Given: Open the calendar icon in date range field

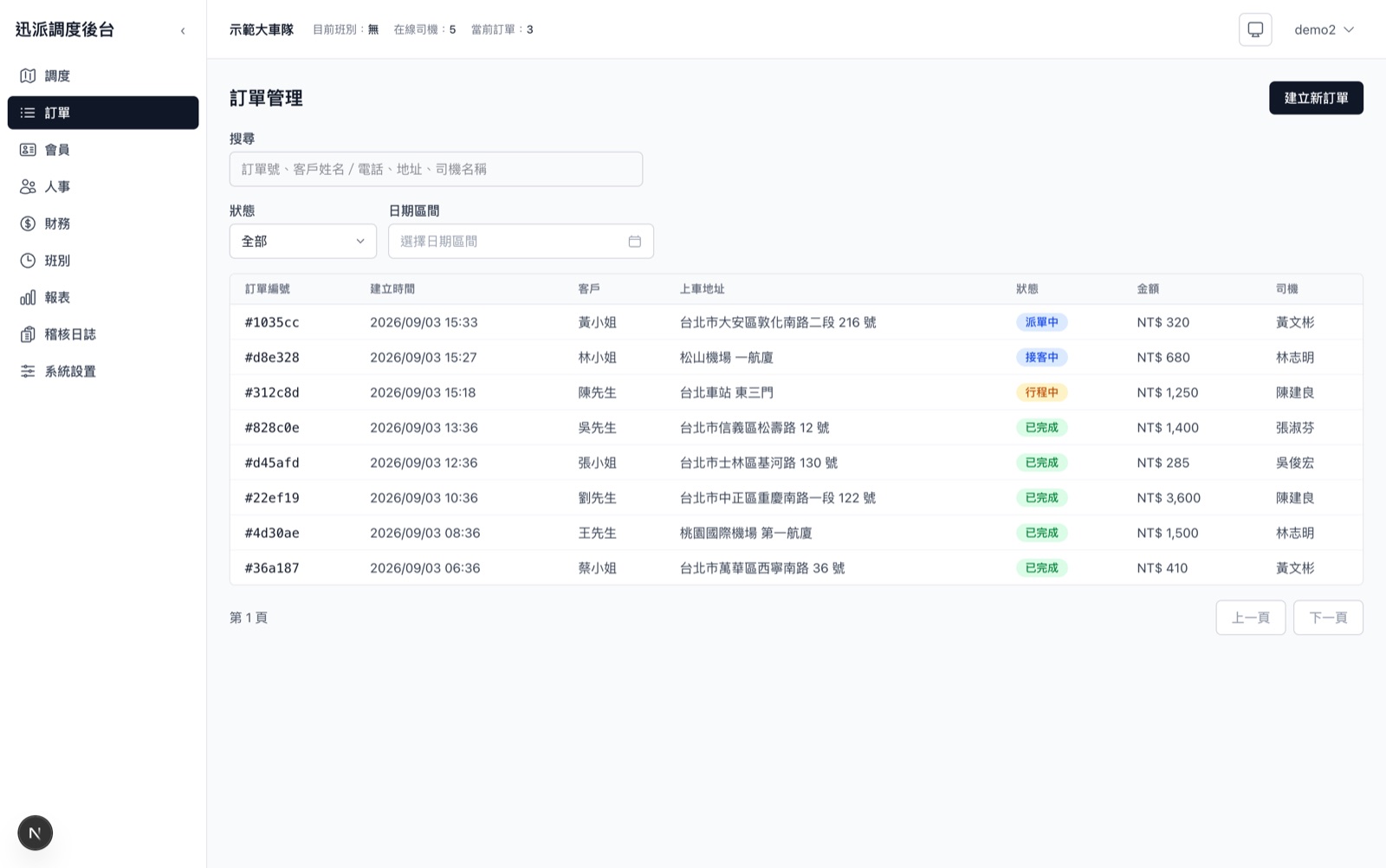Looking at the screenshot, I should [635, 242].
